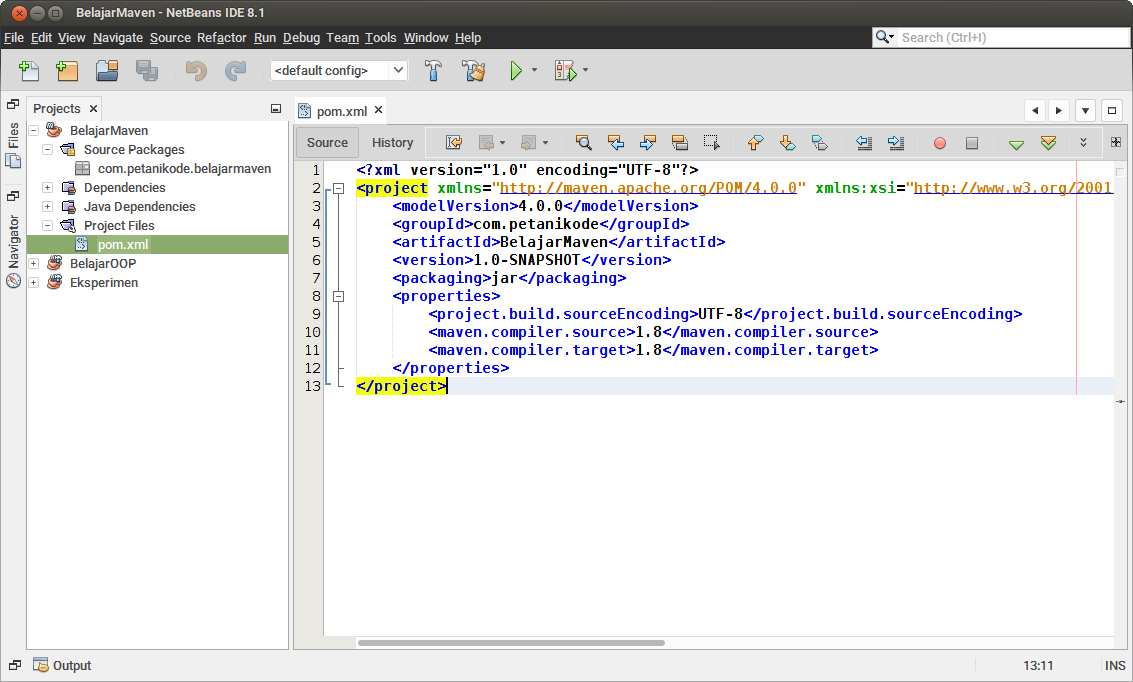Select Find Selection in the editor toolbar
Viewport: 1133px width, 682px height.
(x=583, y=143)
